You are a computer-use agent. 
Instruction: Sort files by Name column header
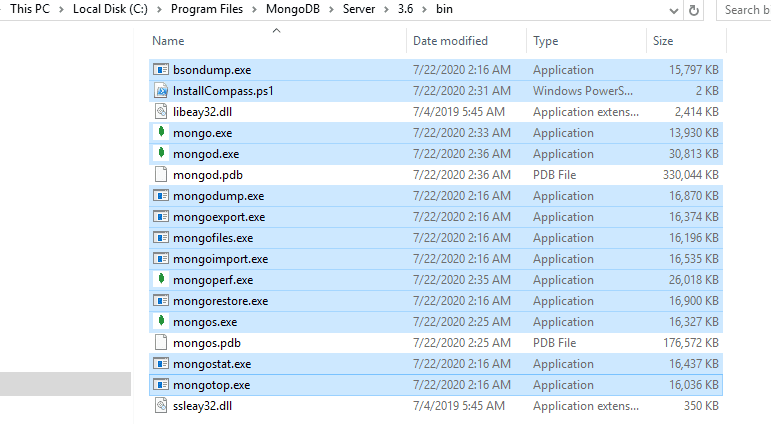(x=169, y=41)
